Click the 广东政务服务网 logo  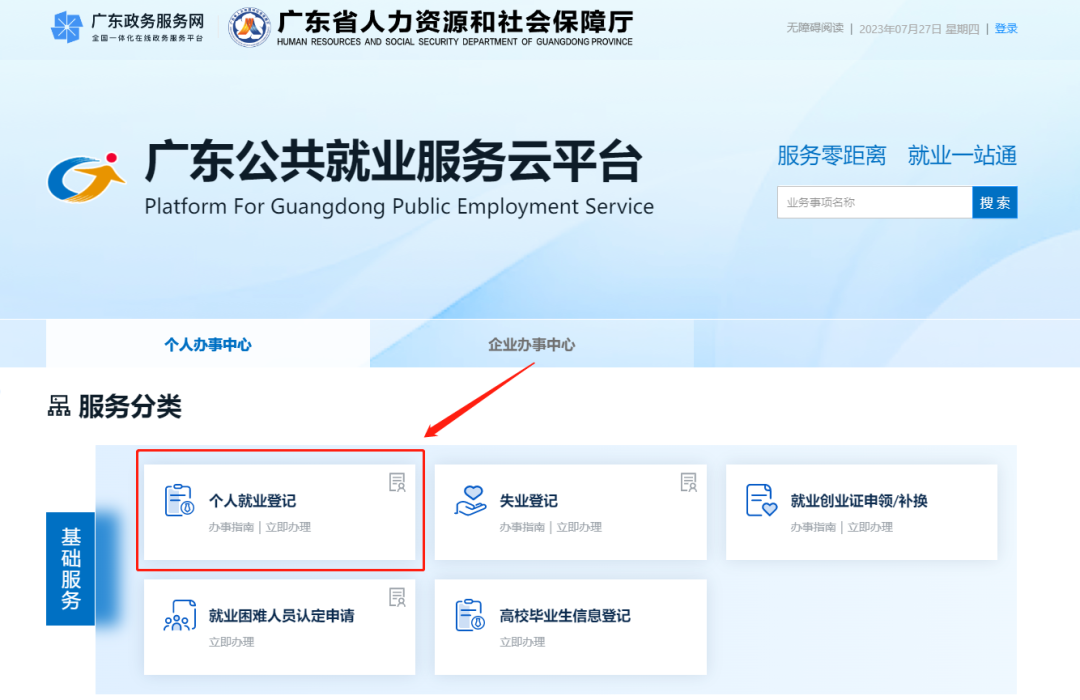pyautogui.click(x=128, y=28)
